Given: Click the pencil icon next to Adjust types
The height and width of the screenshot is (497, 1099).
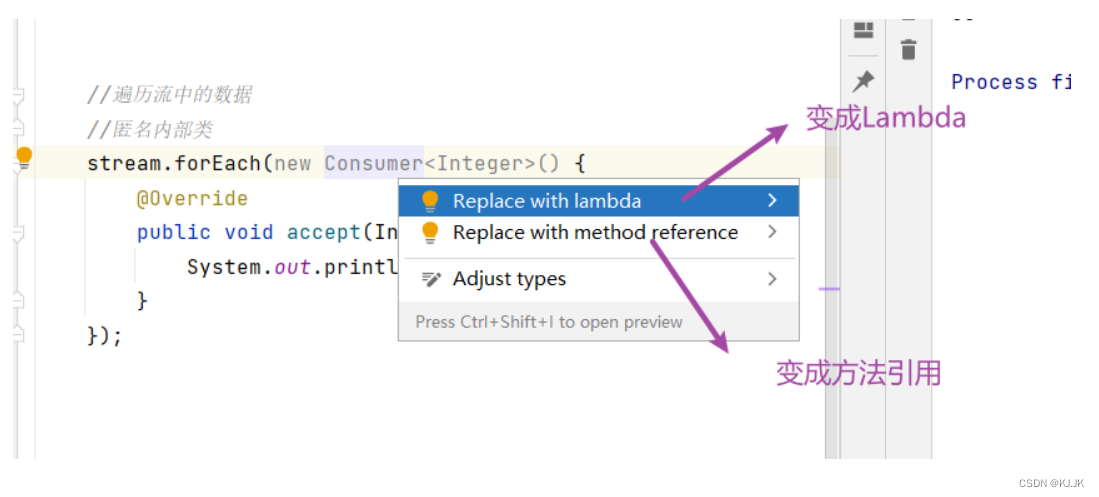Looking at the screenshot, I should (x=430, y=279).
